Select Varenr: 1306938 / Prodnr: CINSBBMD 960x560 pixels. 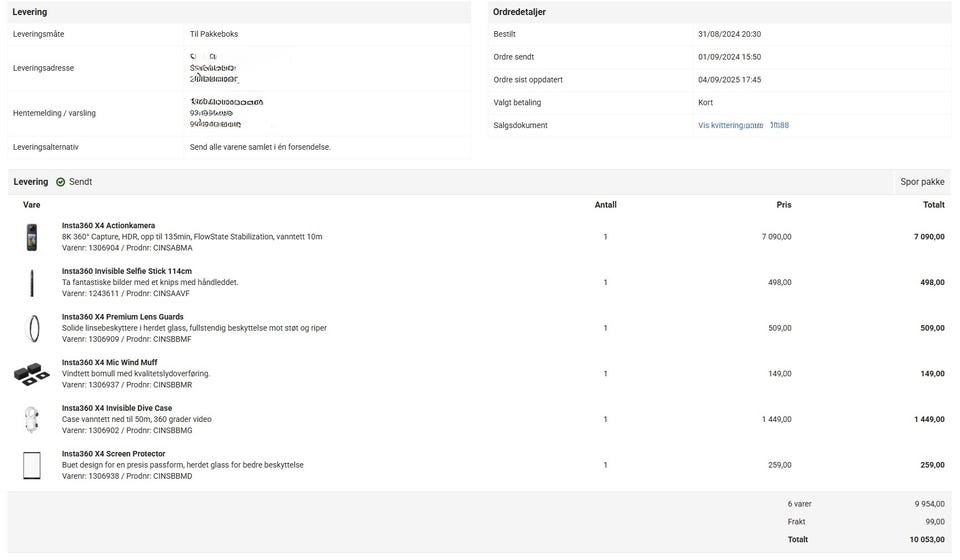[127, 476]
